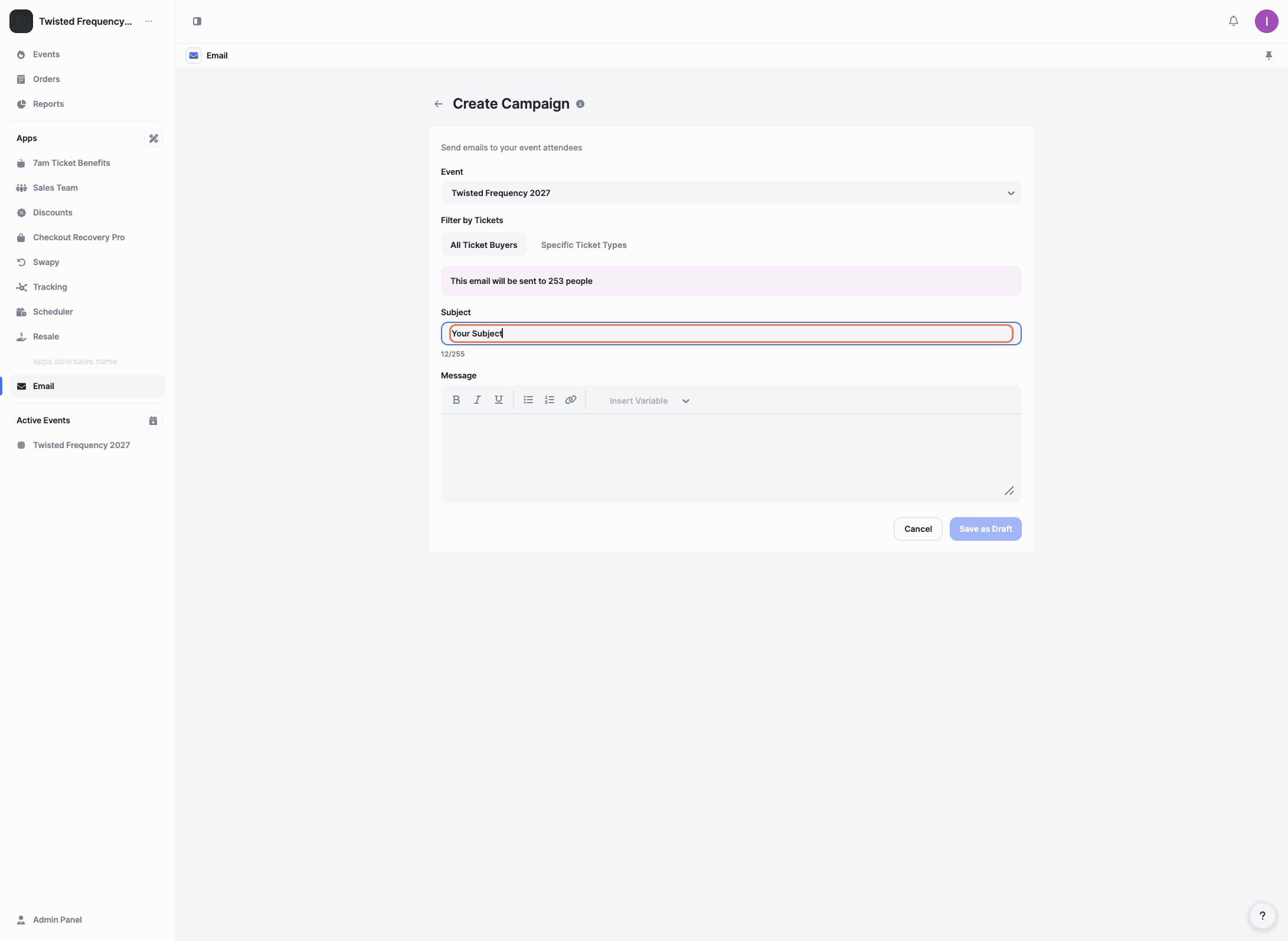Screen dimensions: 1288x941
Task: Open organization menu via three dots
Action: [x=149, y=21]
